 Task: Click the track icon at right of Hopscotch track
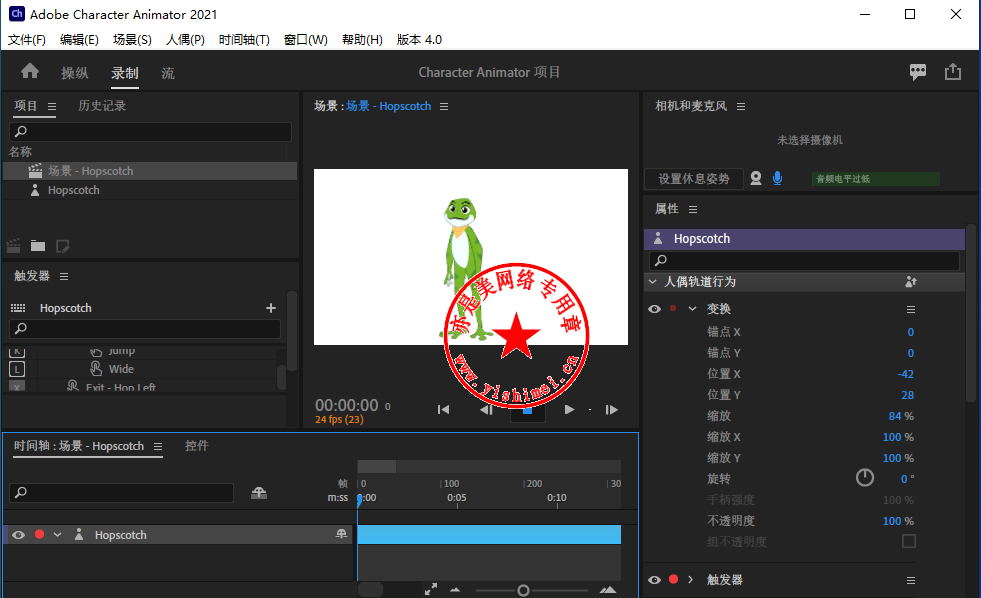[x=341, y=534]
